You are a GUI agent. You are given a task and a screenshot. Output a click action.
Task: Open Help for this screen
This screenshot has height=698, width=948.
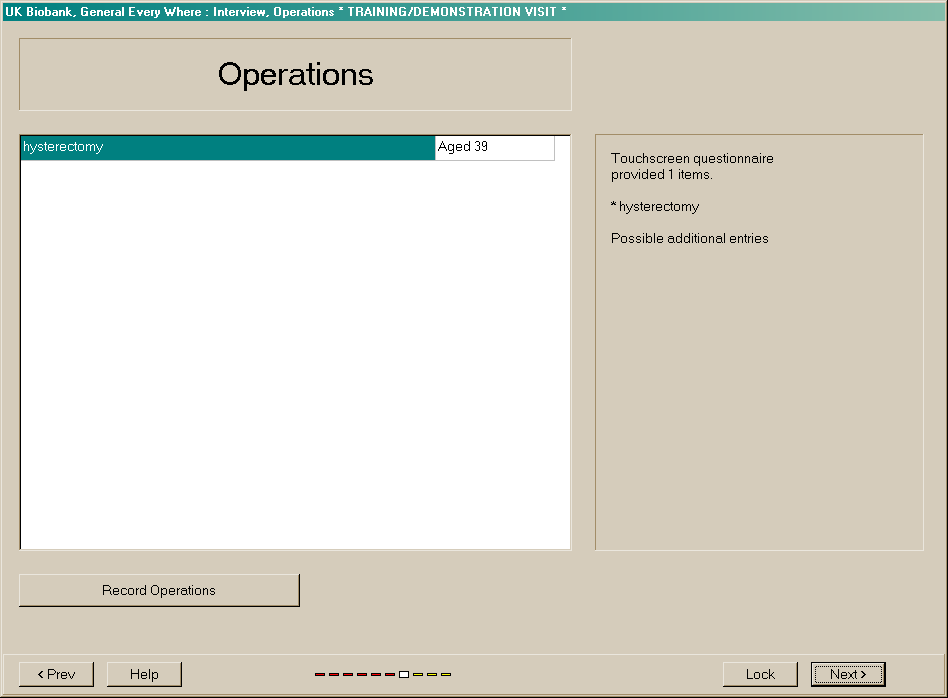pyautogui.click(x=144, y=674)
